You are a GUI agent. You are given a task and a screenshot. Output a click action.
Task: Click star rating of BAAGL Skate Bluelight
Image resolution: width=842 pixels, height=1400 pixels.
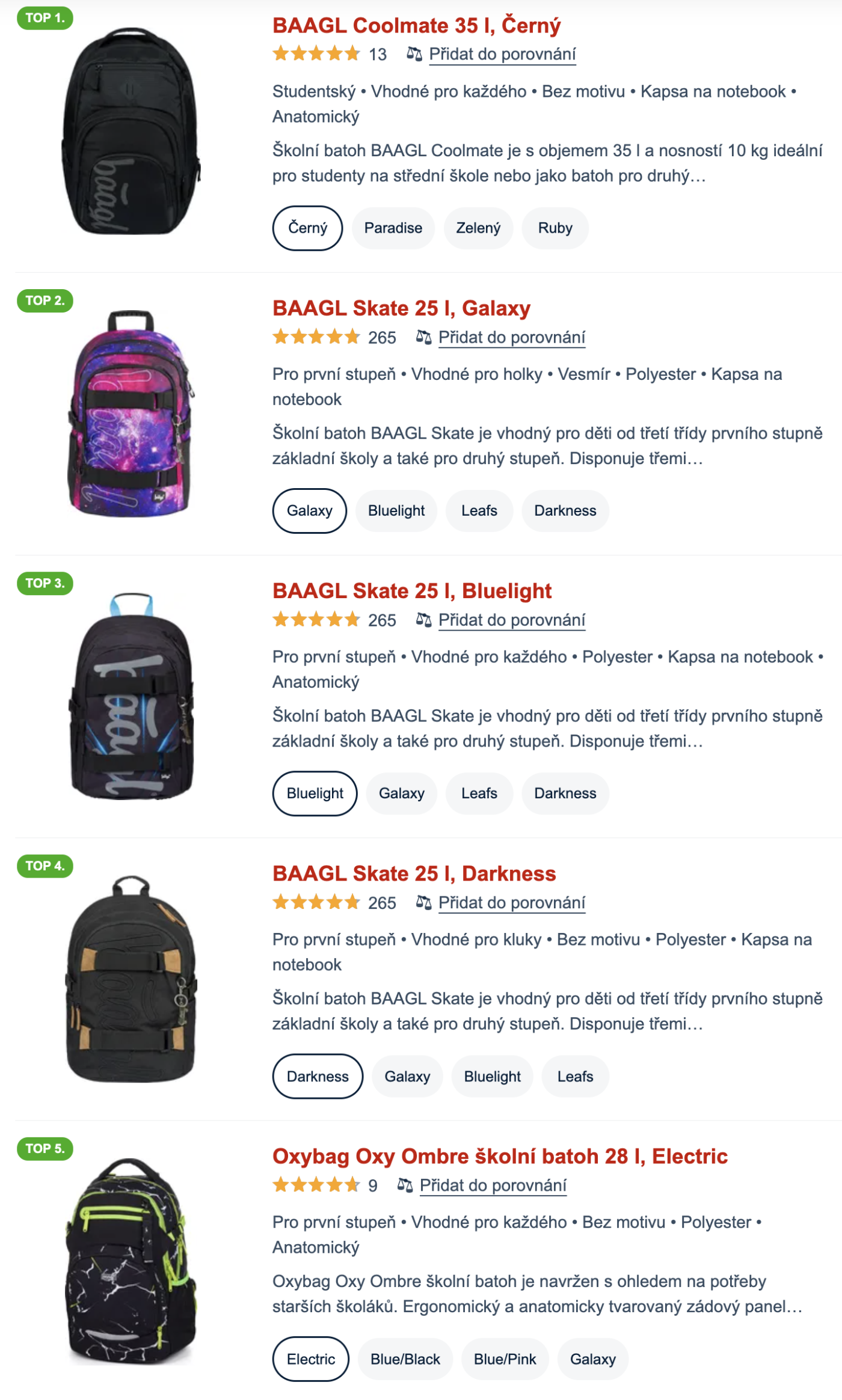(x=316, y=620)
